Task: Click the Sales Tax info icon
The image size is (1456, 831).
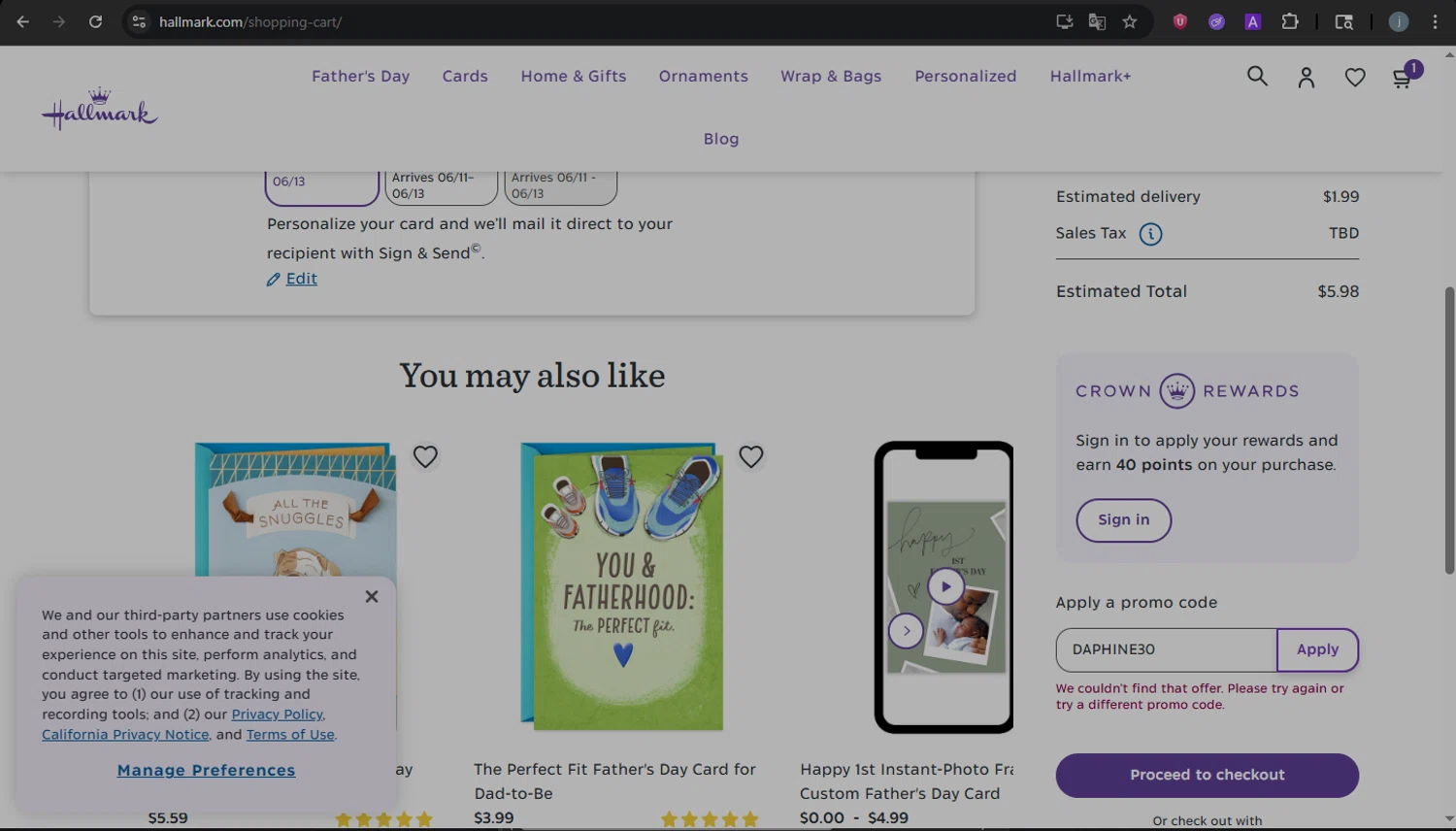Action: pyautogui.click(x=1150, y=234)
